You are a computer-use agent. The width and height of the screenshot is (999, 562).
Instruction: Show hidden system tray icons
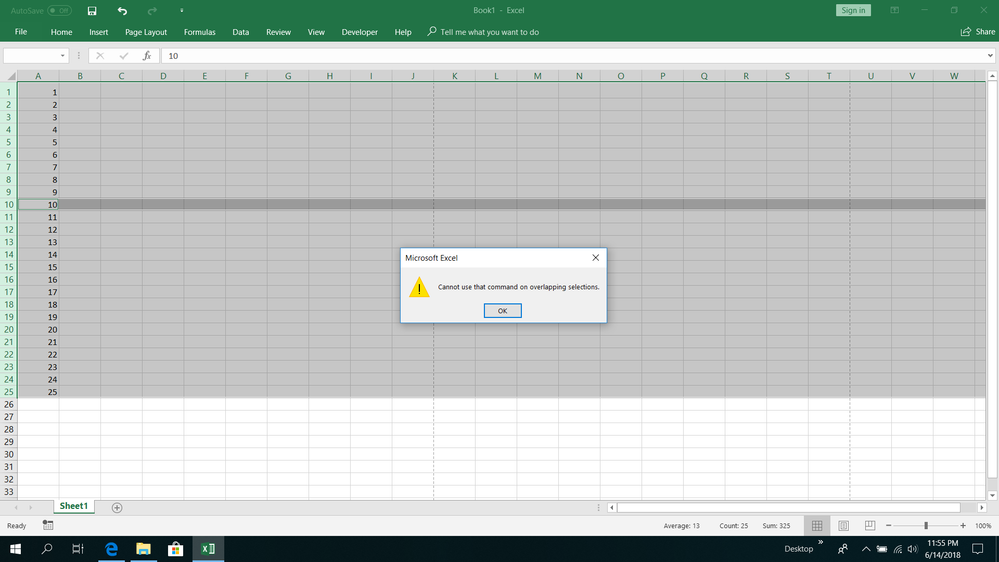pos(865,549)
